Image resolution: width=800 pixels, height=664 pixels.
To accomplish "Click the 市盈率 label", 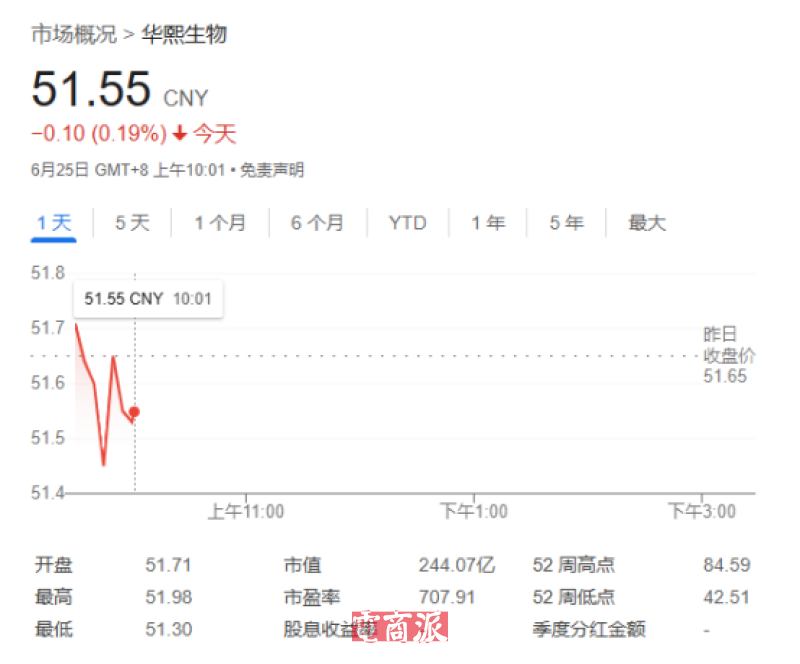I will 312,597.
